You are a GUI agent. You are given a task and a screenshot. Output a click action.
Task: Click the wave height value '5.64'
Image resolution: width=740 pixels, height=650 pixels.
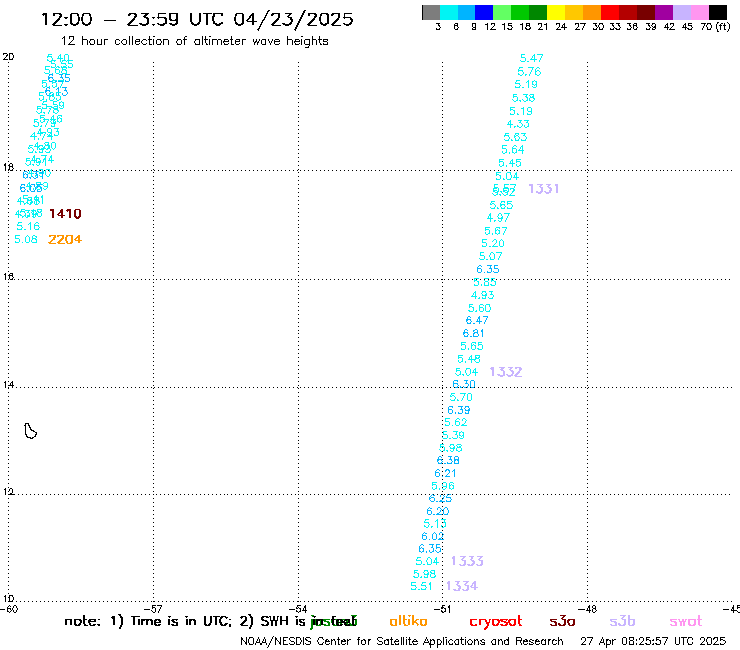(513, 150)
